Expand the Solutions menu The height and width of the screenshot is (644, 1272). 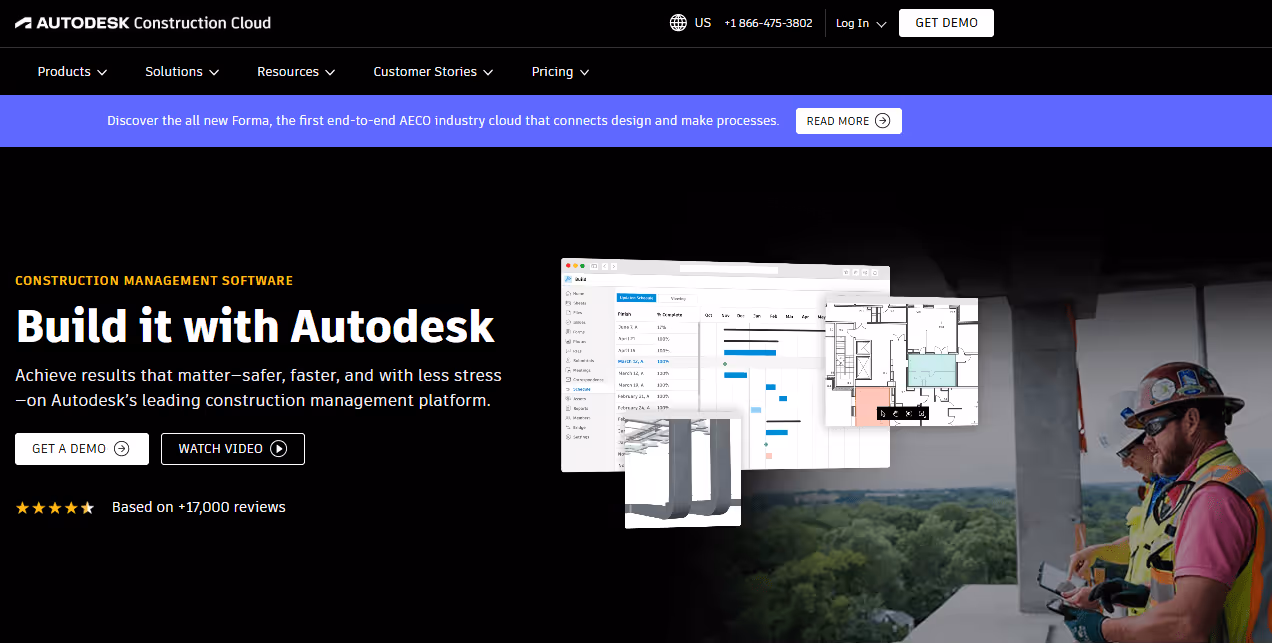(182, 72)
